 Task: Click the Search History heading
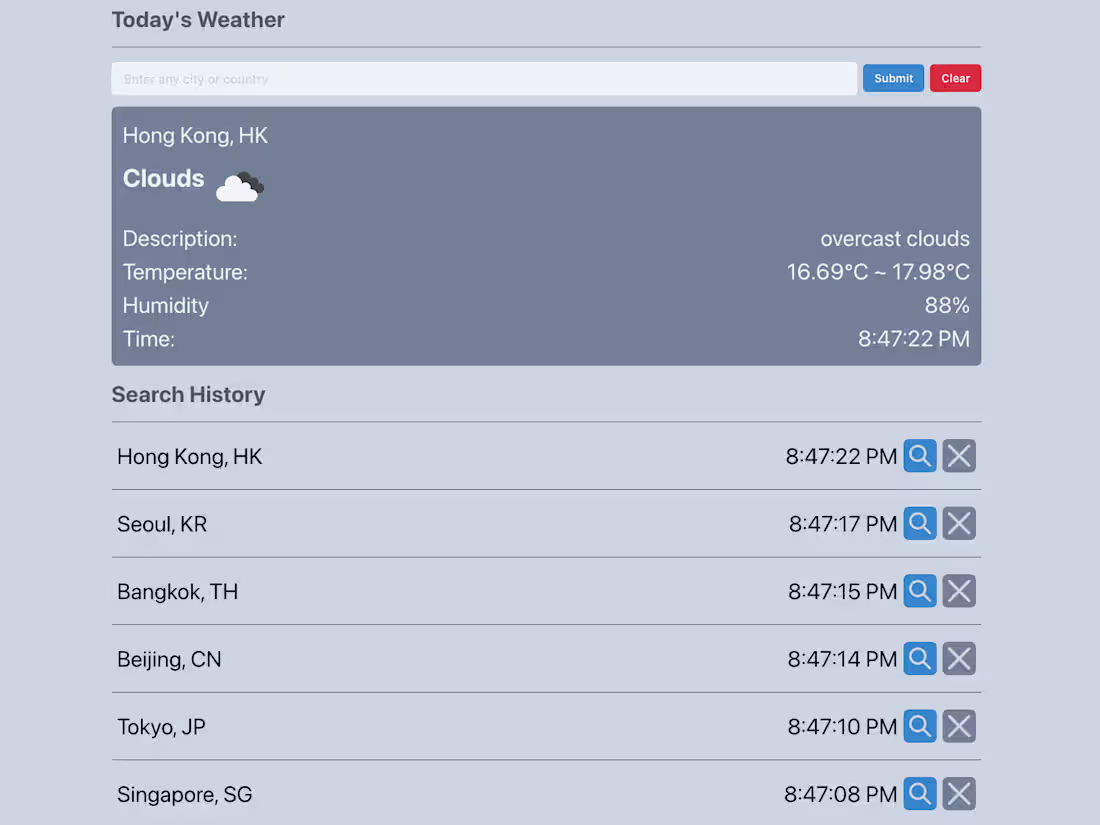(x=188, y=394)
